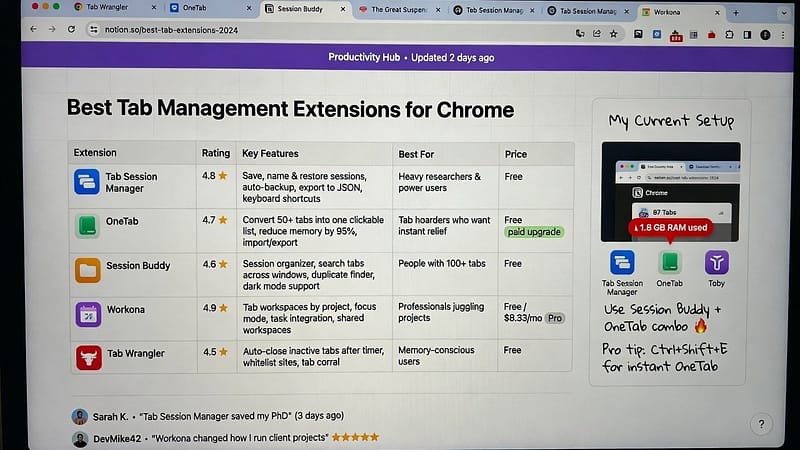Image resolution: width=800 pixels, height=450 pixels.
Task: Click the green paid upgrade tag
Action: [534, 232]
